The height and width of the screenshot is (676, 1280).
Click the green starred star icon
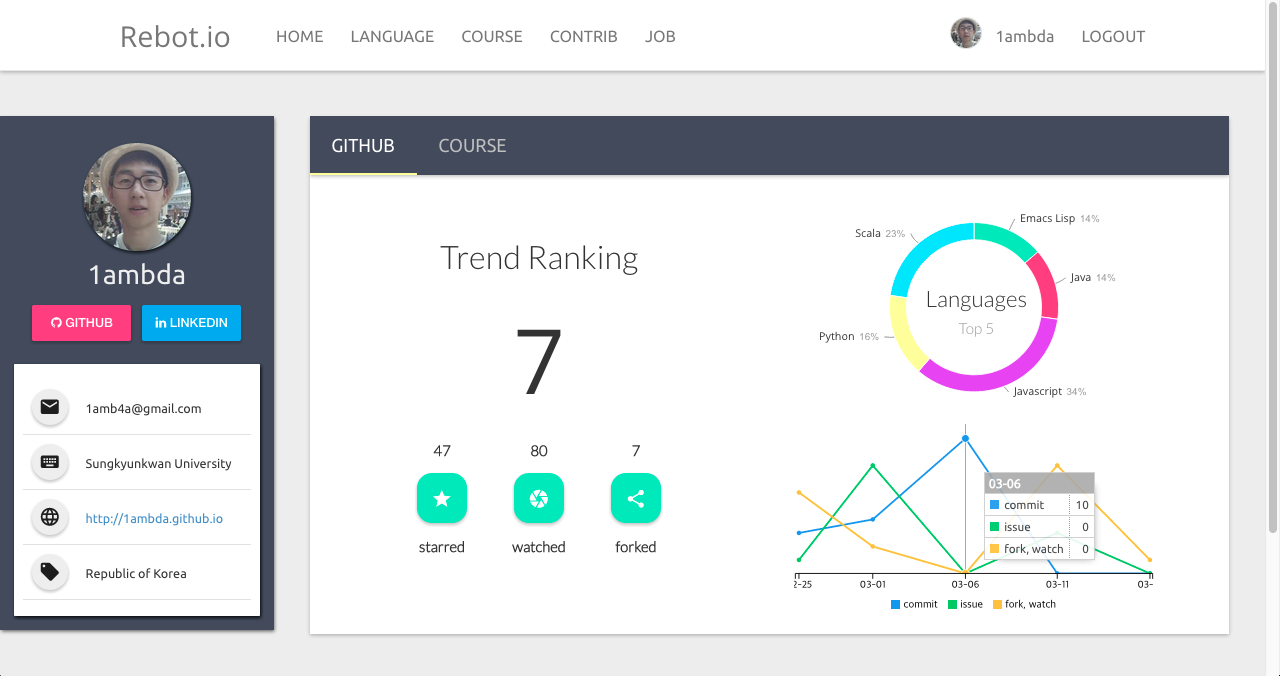[442, 498]
